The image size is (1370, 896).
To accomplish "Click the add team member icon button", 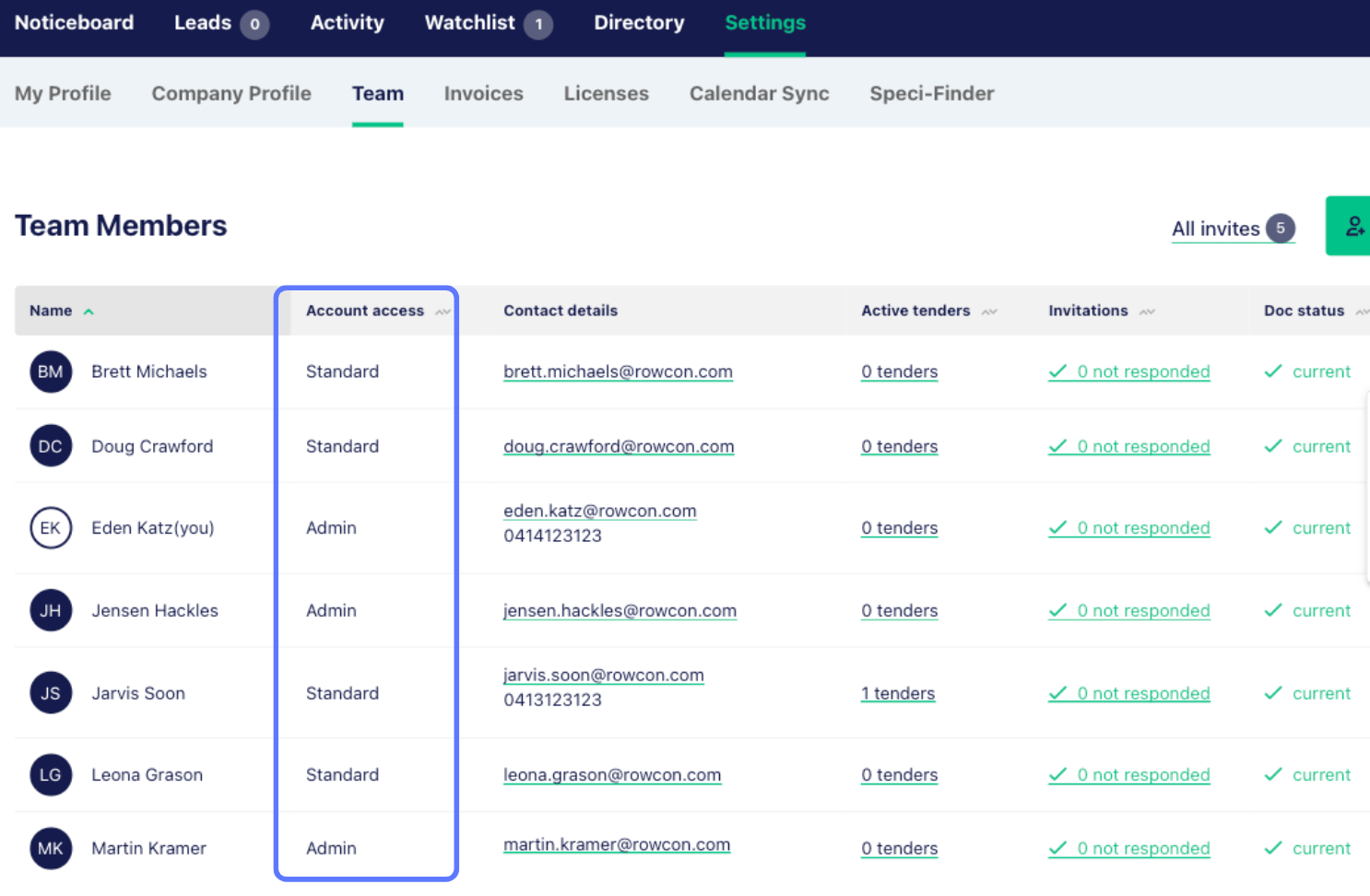I will (1352, 226).
